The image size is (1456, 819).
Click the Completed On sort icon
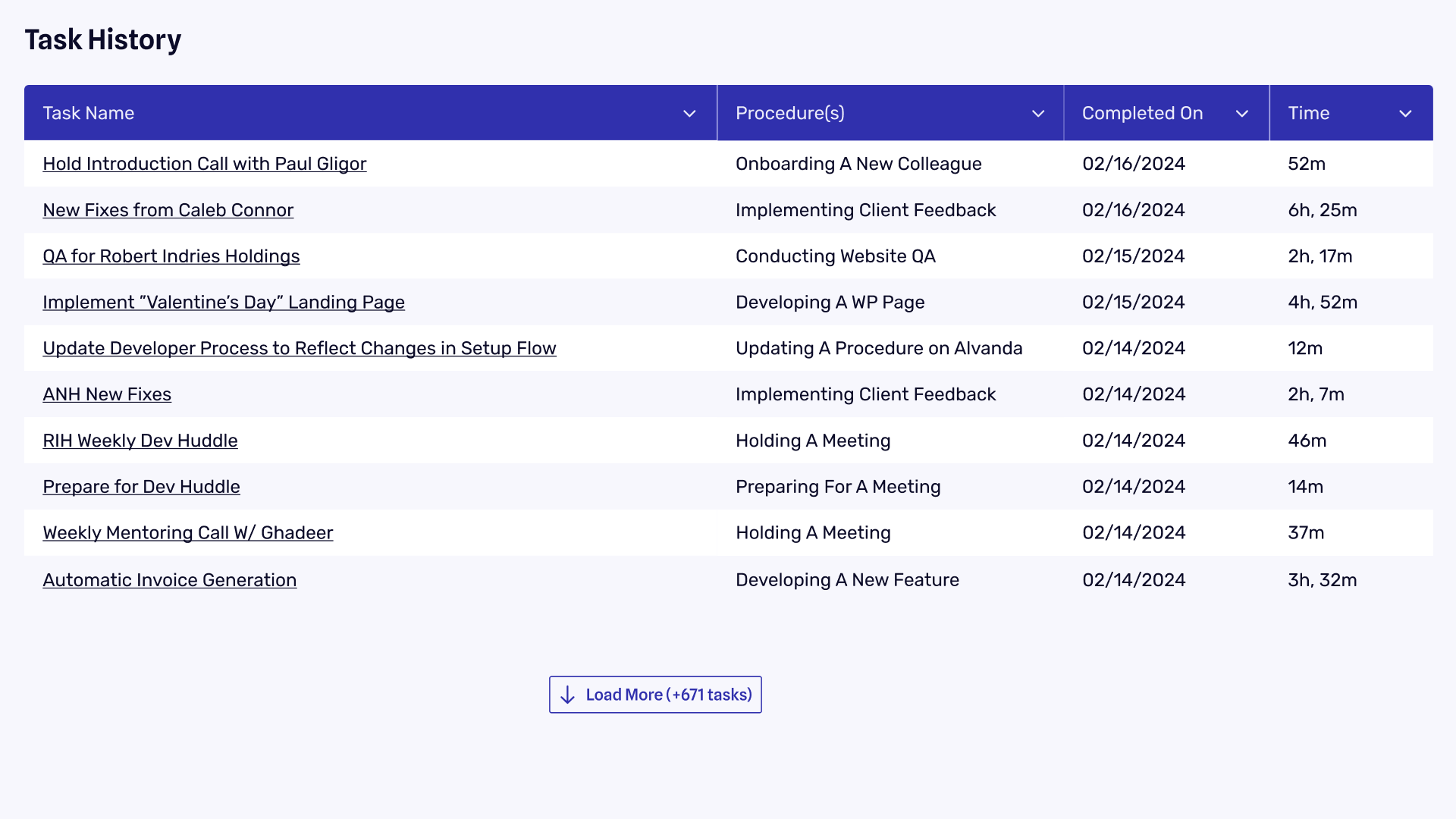click(x=1244, y=113)
